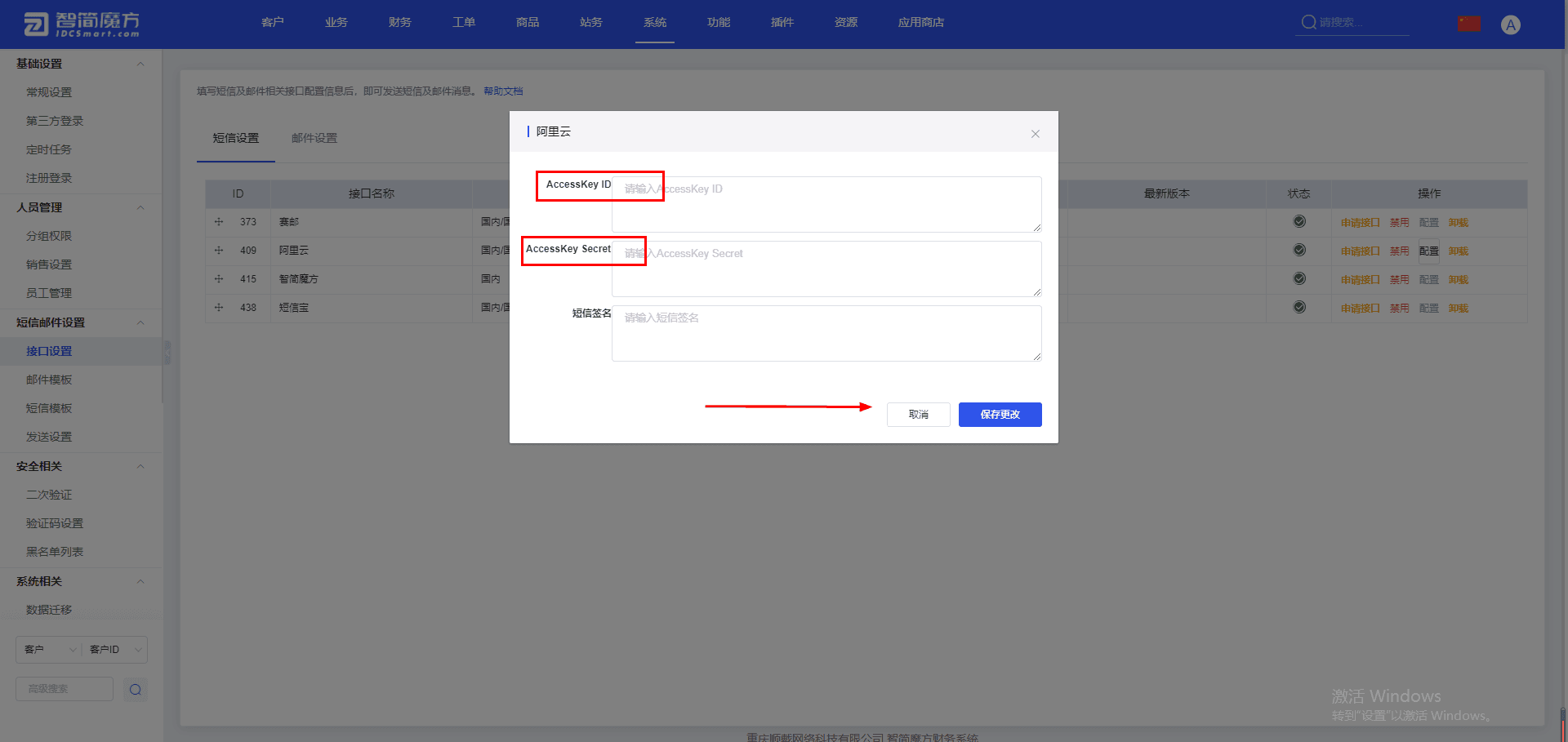The width and height of the screenshot is (1568, 742).
Task: Open 第三方登录 in the sidebar
Action: pyautogui.click(x=55, y=121)
